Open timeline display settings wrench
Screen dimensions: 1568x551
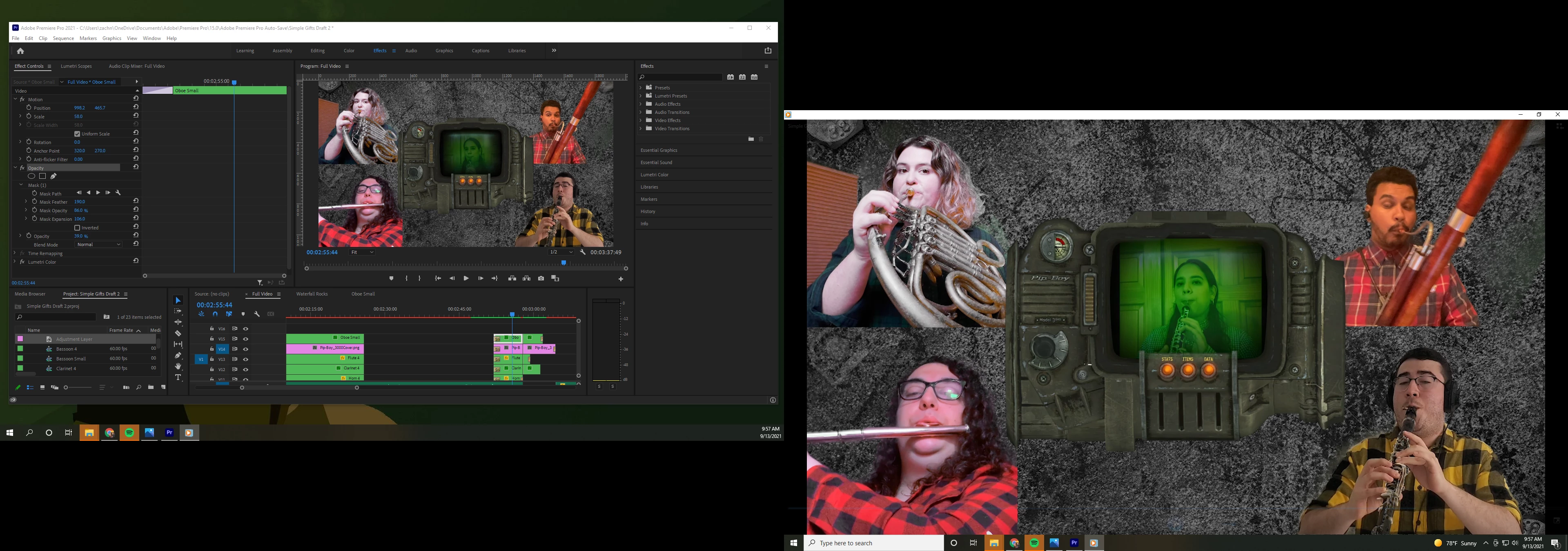[x=257, y=314]
